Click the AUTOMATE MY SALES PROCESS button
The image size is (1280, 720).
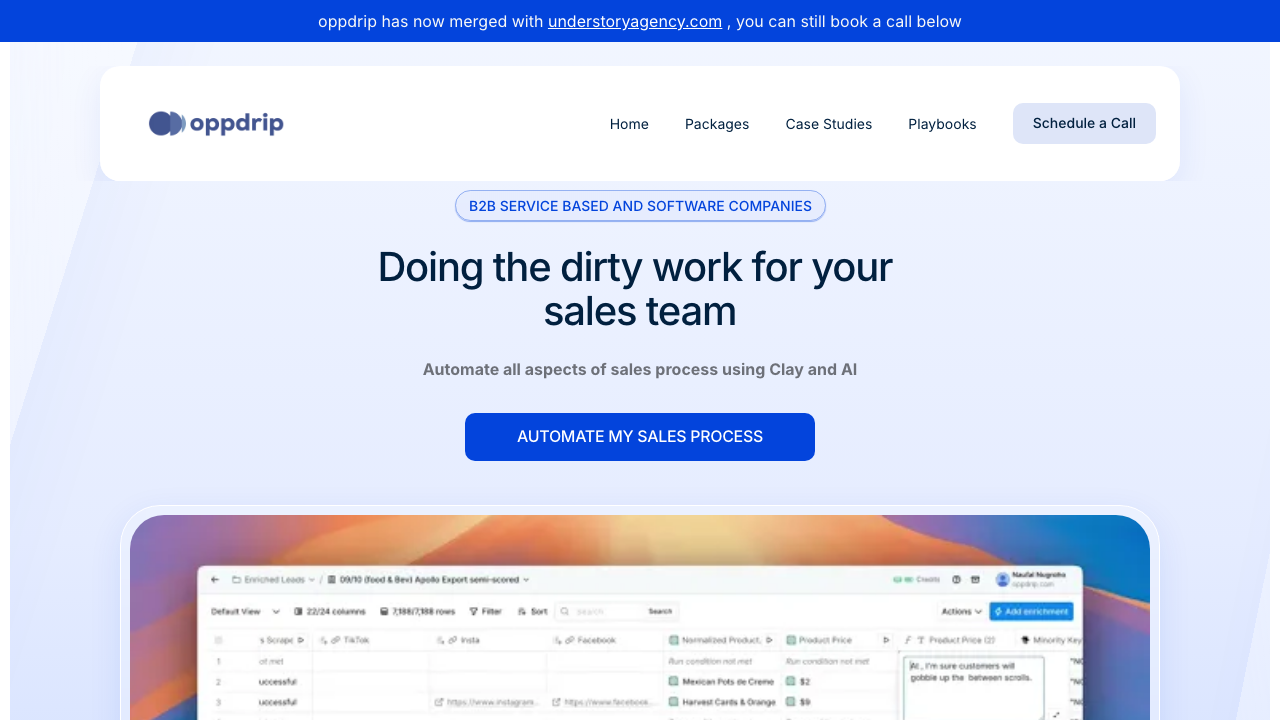(x=640, y=437)
